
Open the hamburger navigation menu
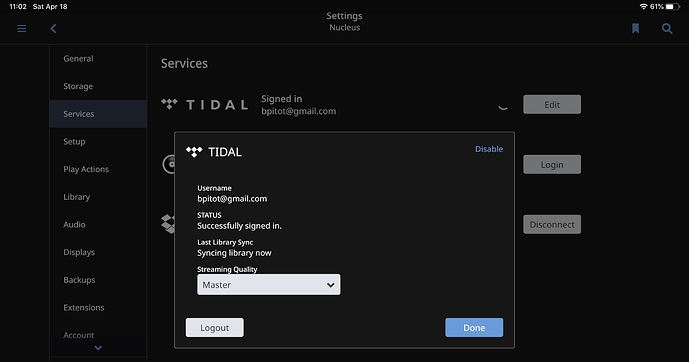(x=22, y=29)
